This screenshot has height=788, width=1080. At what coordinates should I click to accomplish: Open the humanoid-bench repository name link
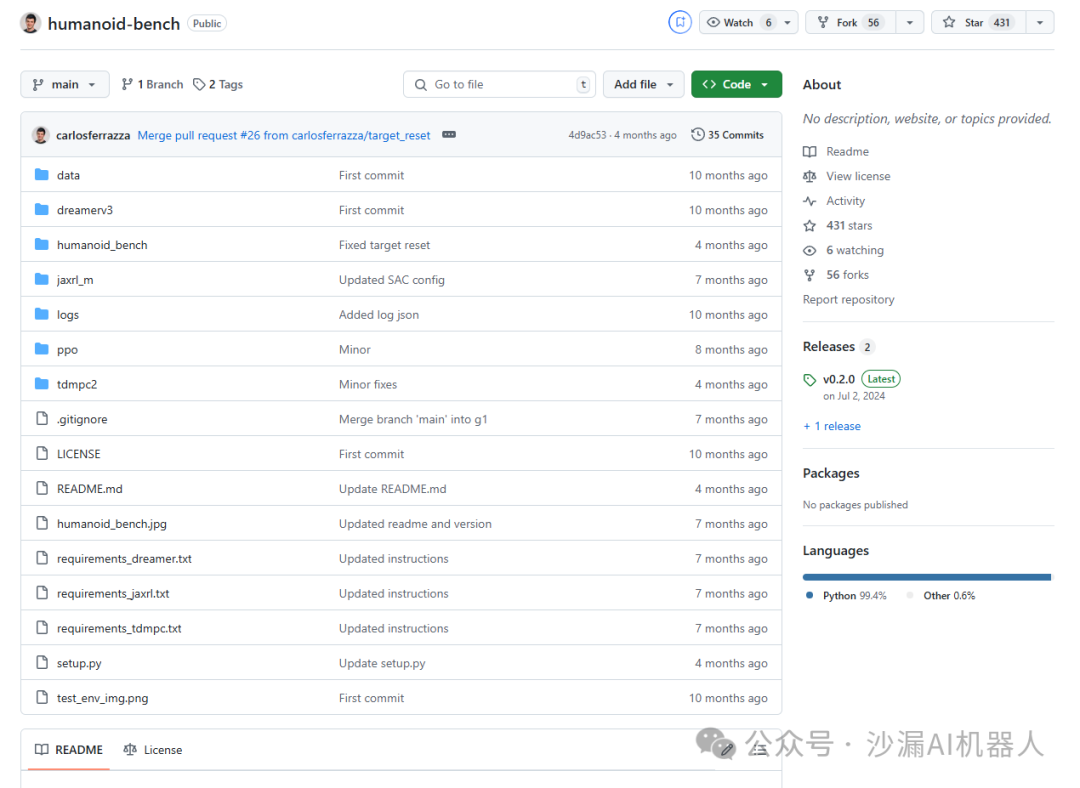pos(114,23)
